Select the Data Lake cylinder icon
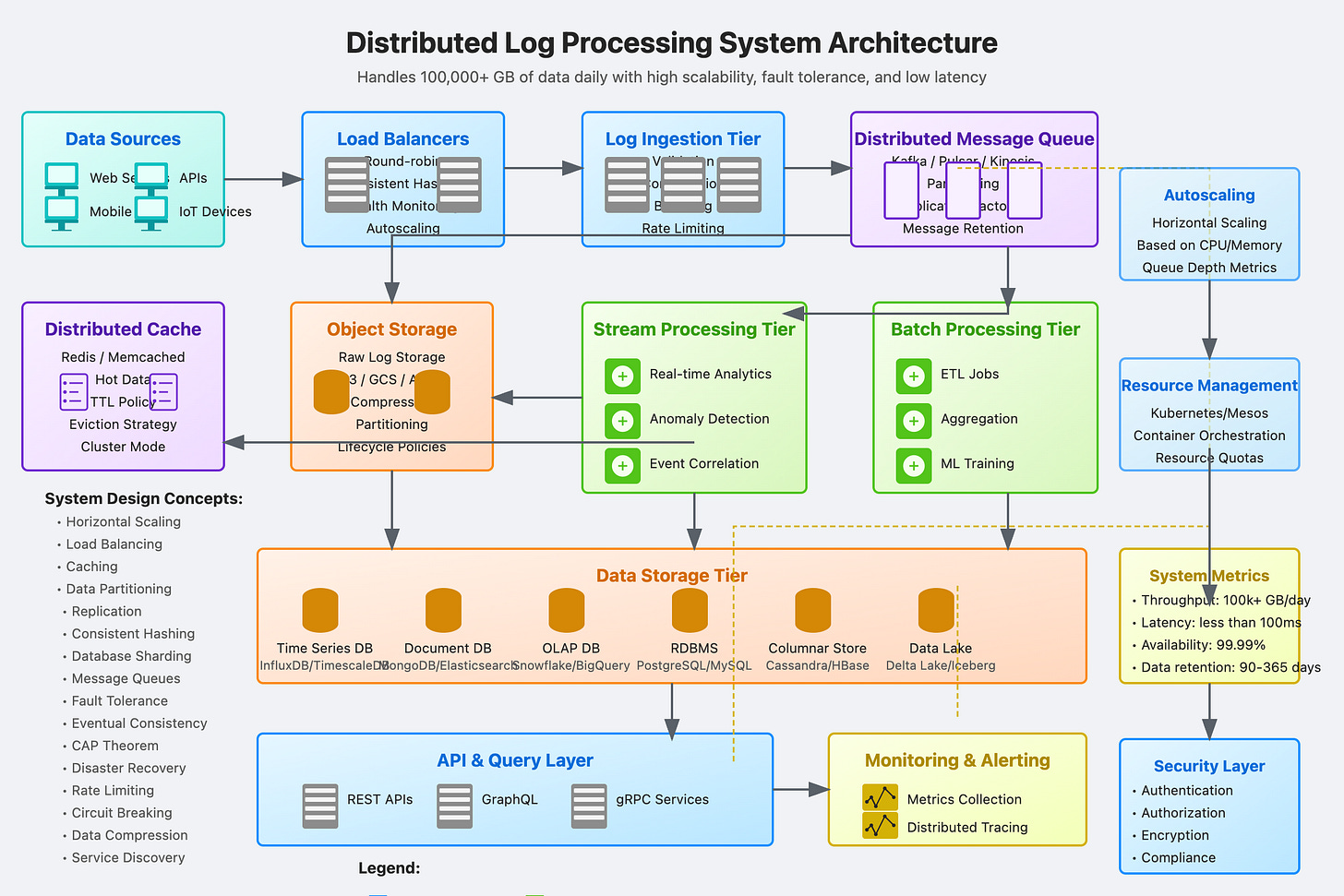The image size is (1344, 896). [936, 610]
